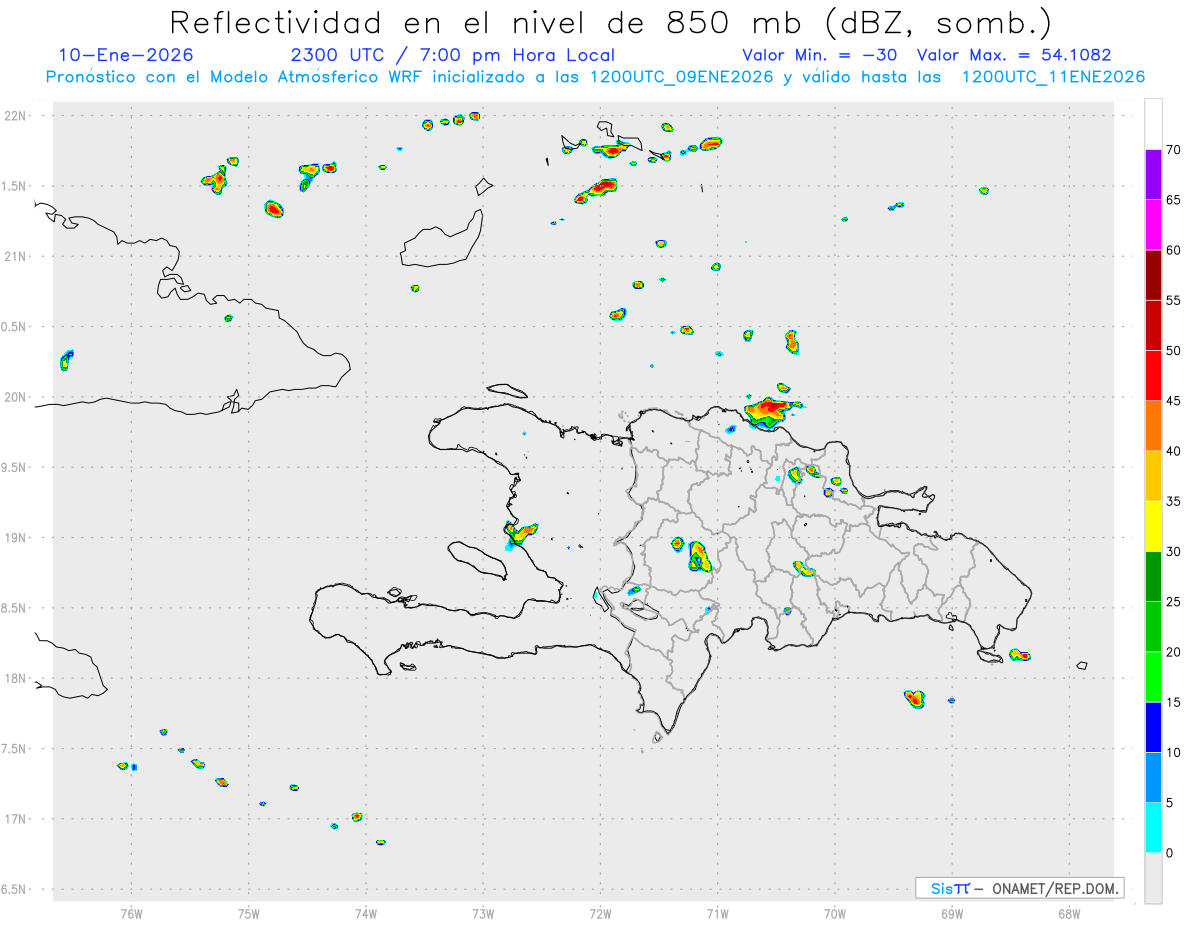Click the purple 65–70 dBZ color band

(1153, 174)
